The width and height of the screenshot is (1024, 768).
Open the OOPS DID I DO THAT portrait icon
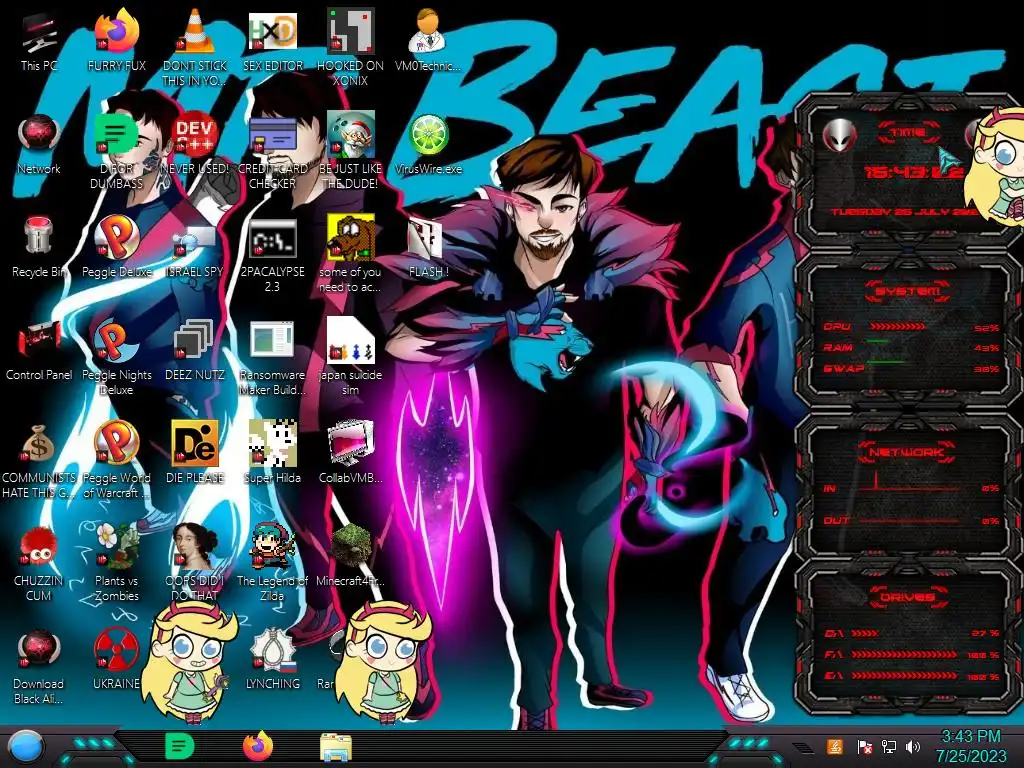tap(194, 563)
